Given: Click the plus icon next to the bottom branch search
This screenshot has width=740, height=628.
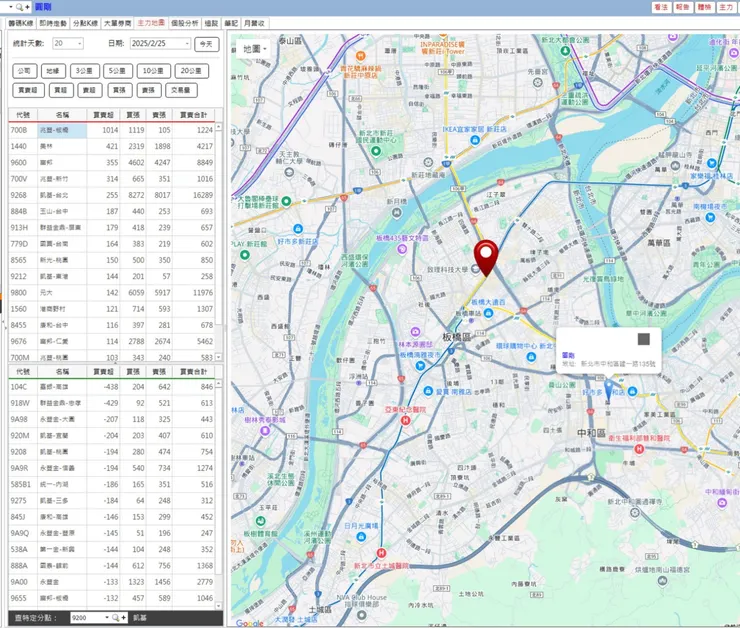Looking at the screenshot, I should coord(124,618).
